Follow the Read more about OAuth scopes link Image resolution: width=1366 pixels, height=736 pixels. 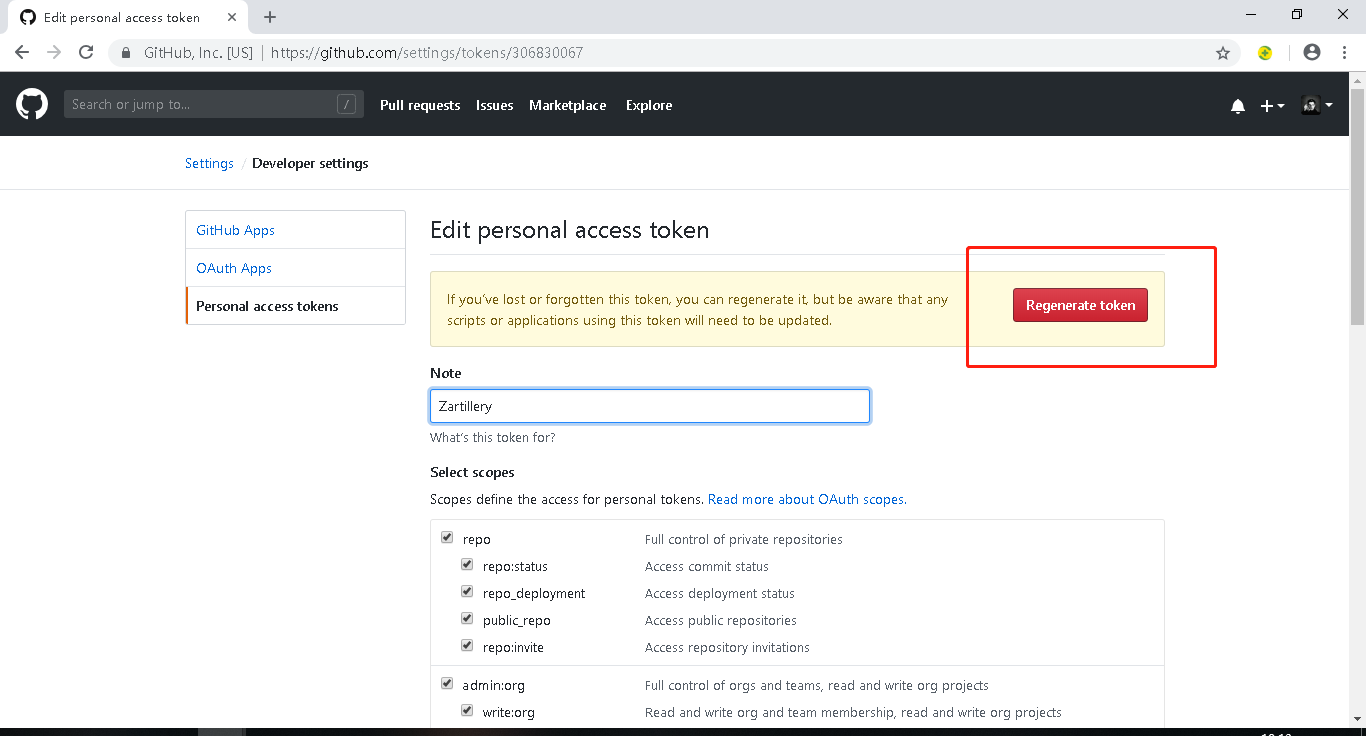[806, 499]
